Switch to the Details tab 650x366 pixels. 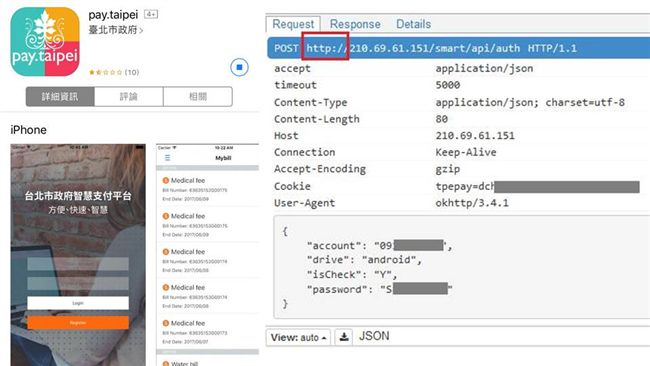point(413,24)
